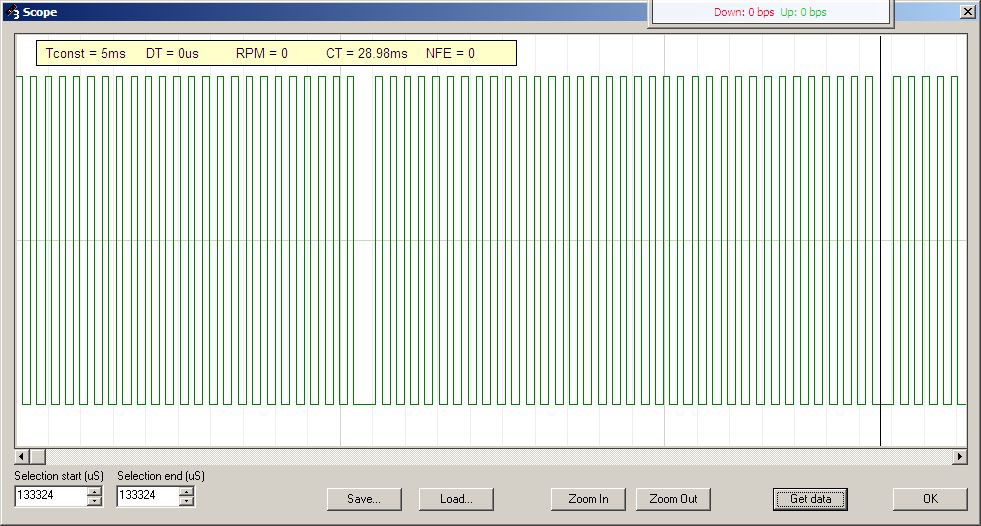981x526 pixels.
Task: Close the Scope window
Action: click(x=967, y=12)
